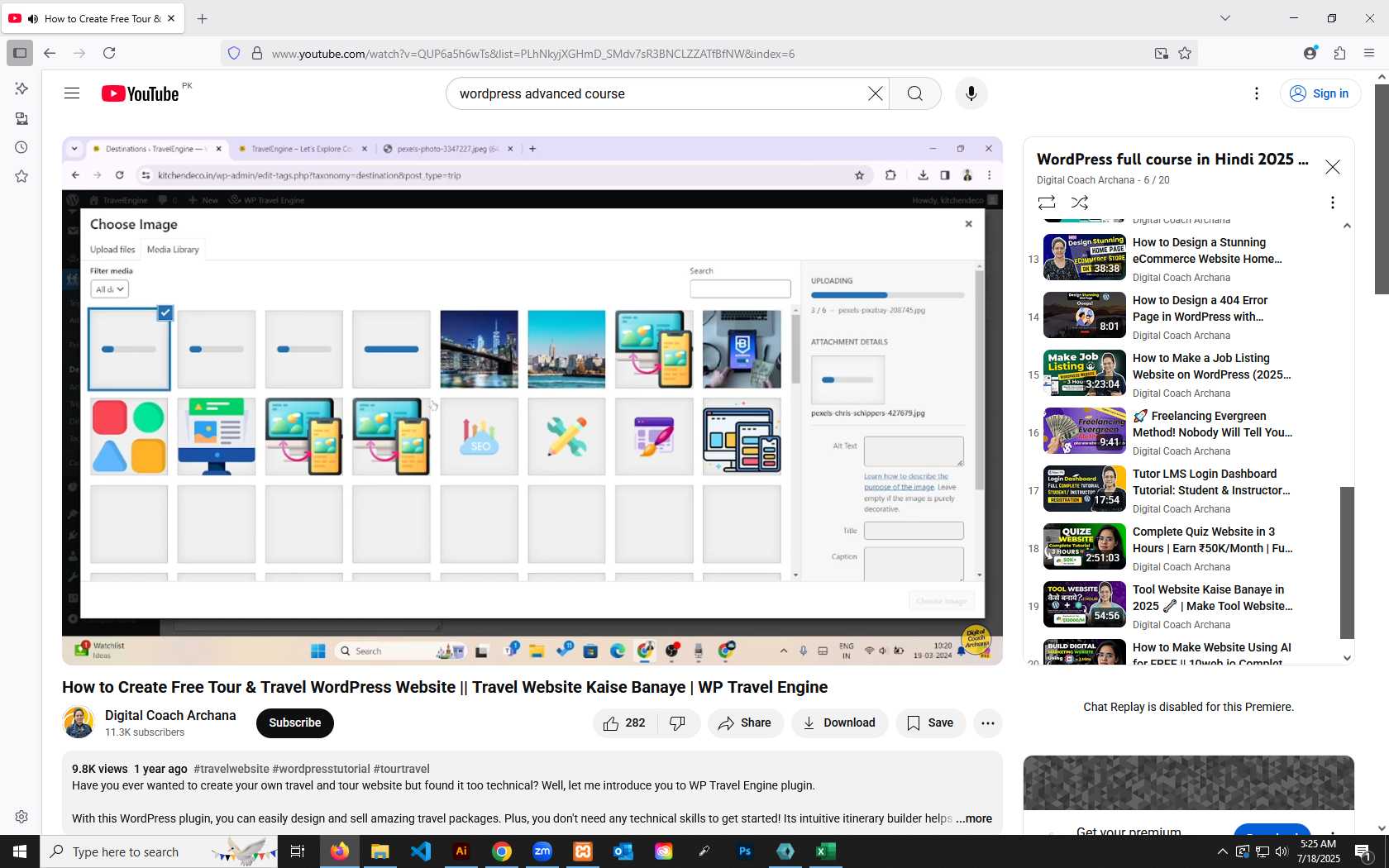Mute the playing tab audio icon

click(x=33, y=18)
